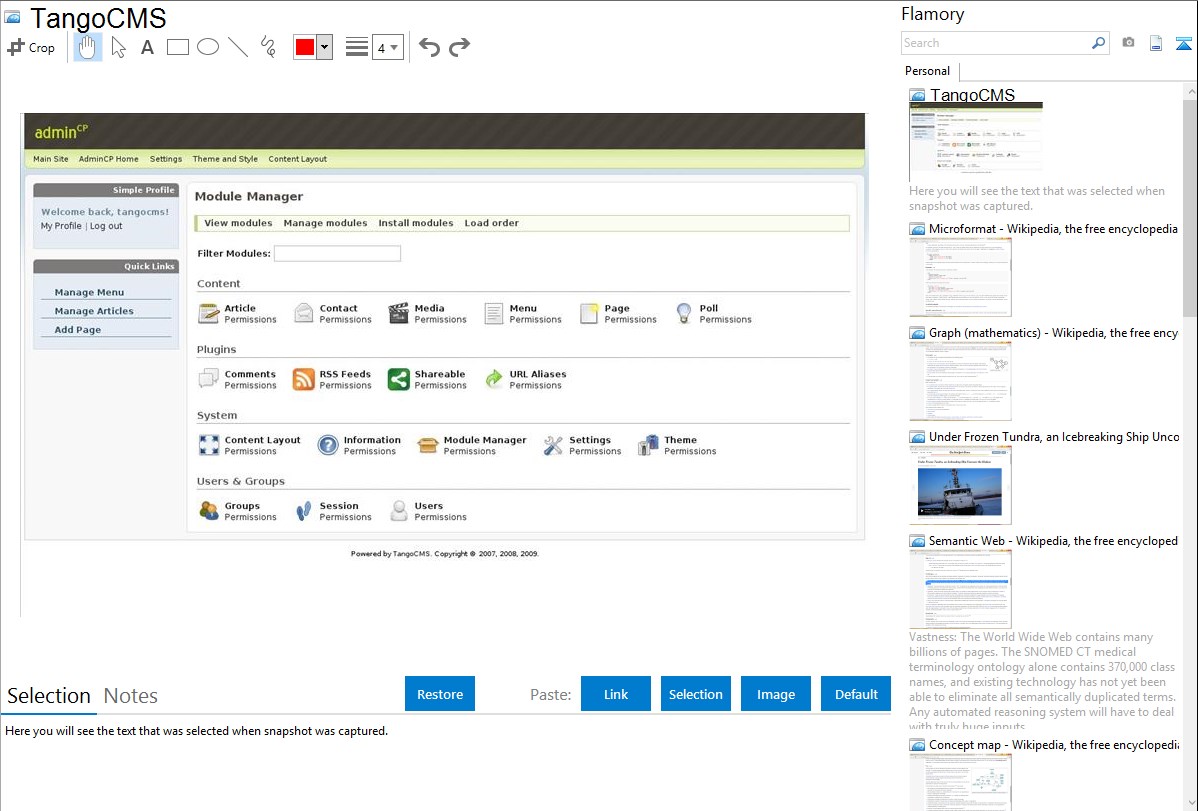Open the Microformat Wikipedia snapshot thumbnail
1198x811 pixels.
click(x=960, y=277)
